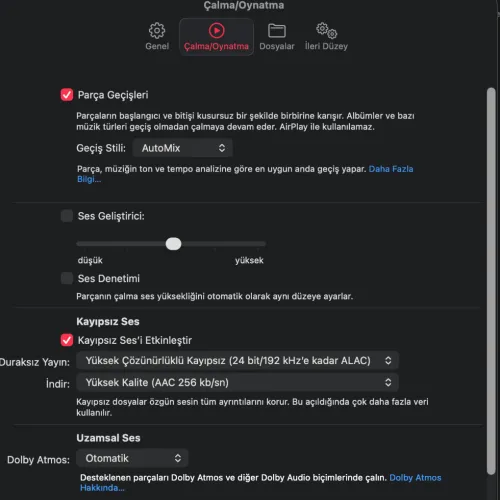Image resolution: width=500 pixels, height=500 pixels.
Task: Enable the Ses Denetimi checkbox
Action: pyautogui.click(x=67, y=278)
